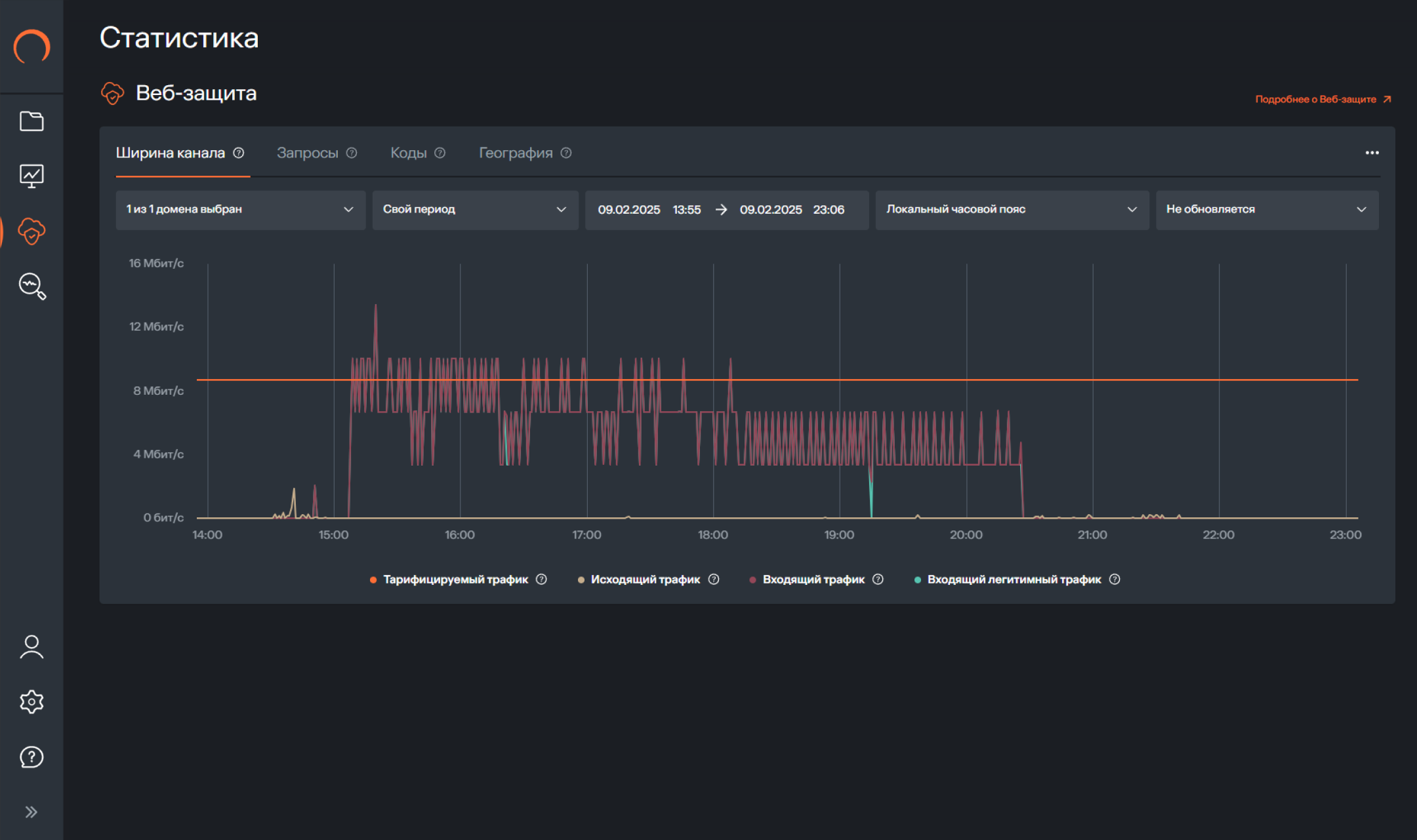Viewport: 1417px width, 840px height.
Task: Open the magnifier analytics sidebar icon
Action: (32, 286)
